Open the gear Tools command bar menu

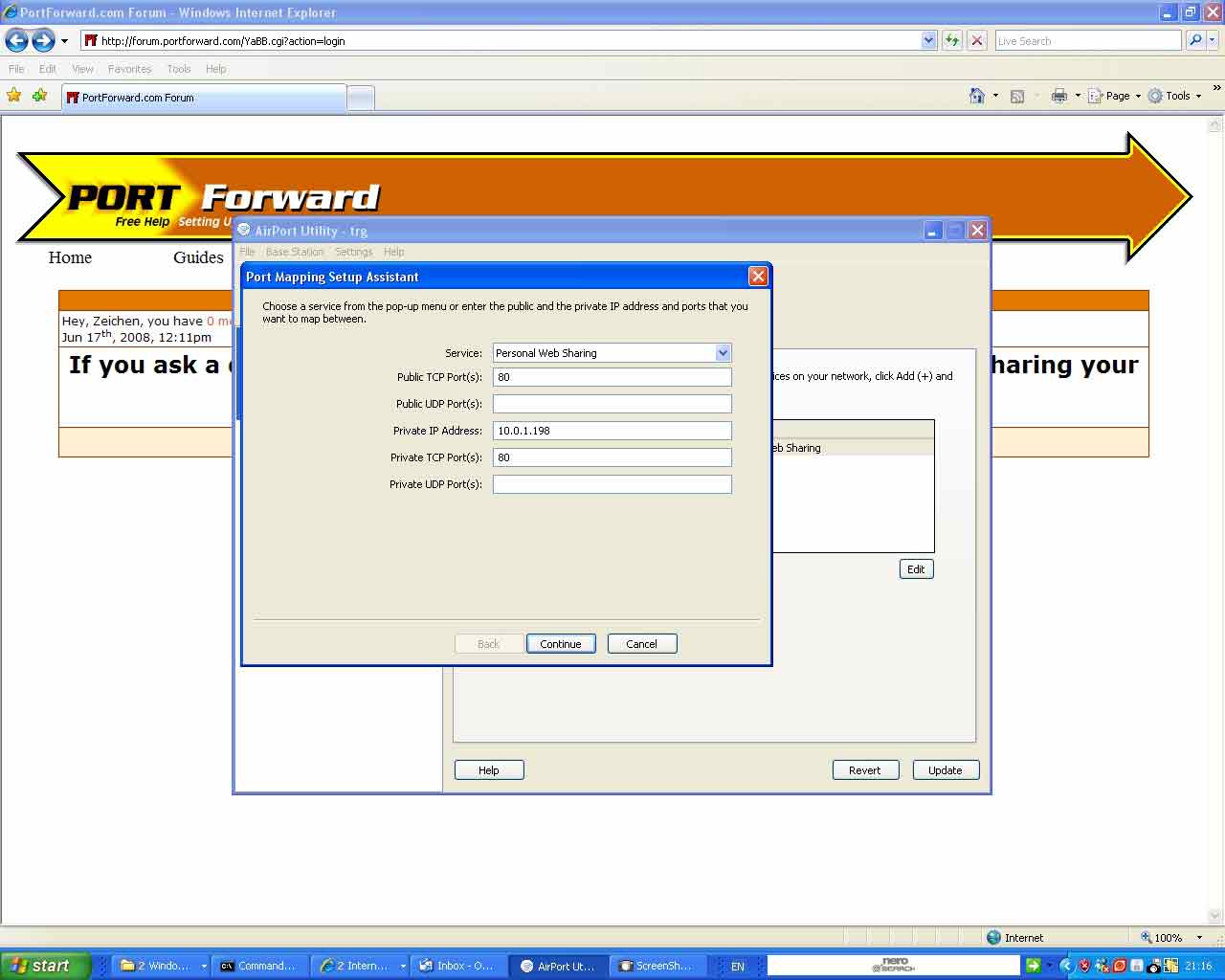click(x=1174, y=96)
